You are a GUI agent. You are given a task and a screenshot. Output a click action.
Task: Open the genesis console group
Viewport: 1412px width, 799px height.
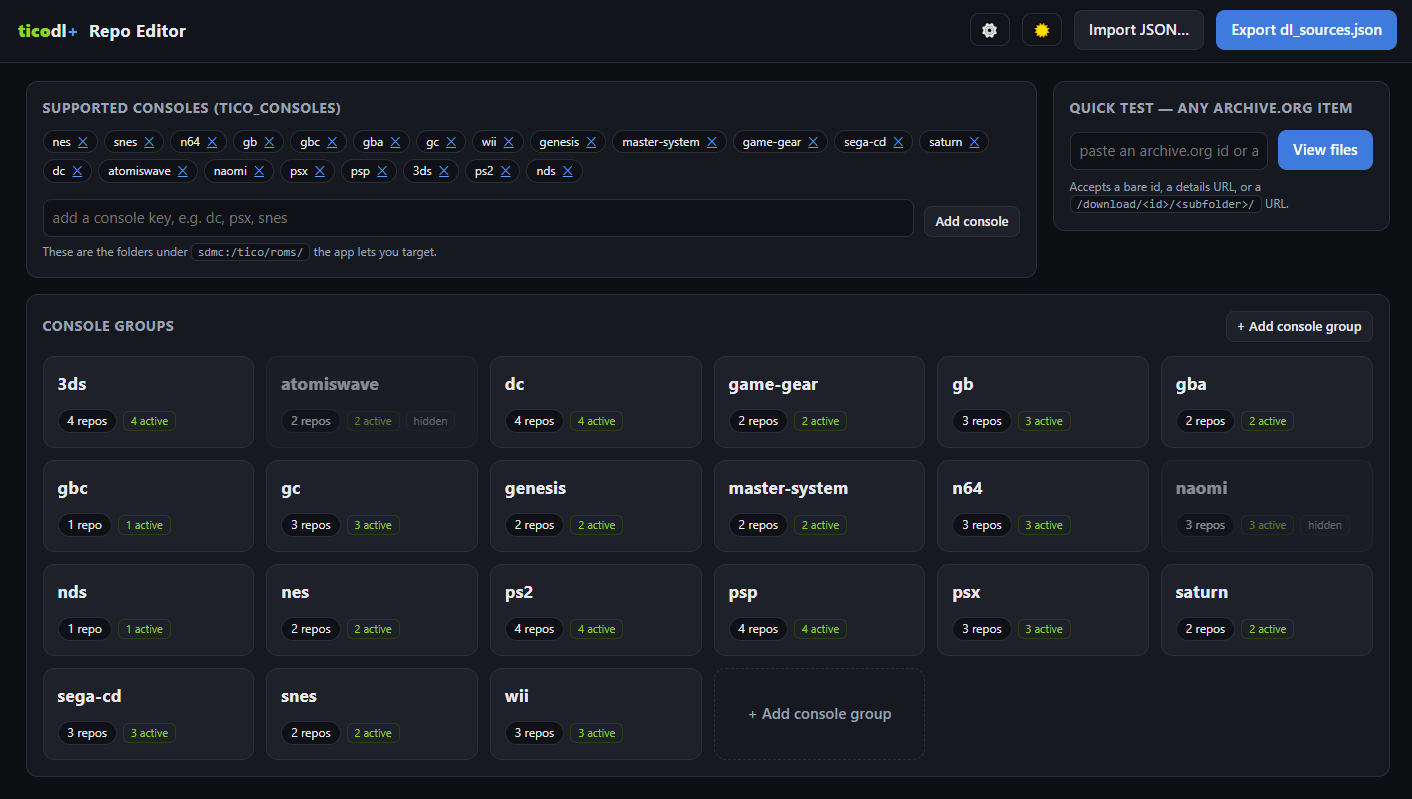pos(596,506)
